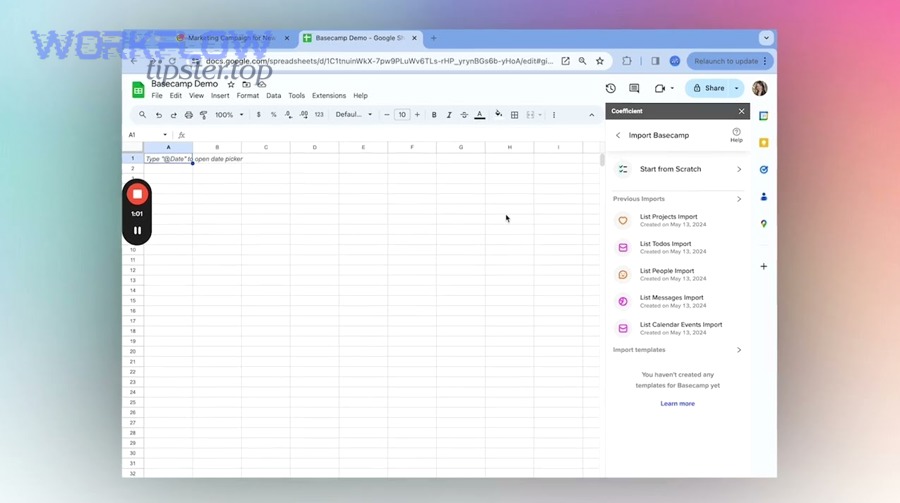Click the search menus magnifier icon

tap(142, 115)
